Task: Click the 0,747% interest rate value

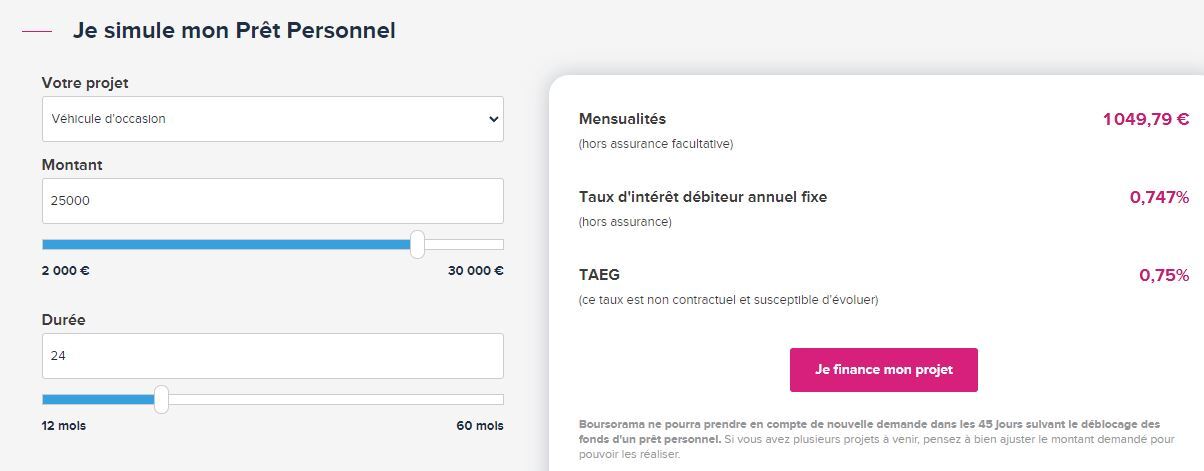Action: pyautogui.click(x=1159, y=197)
